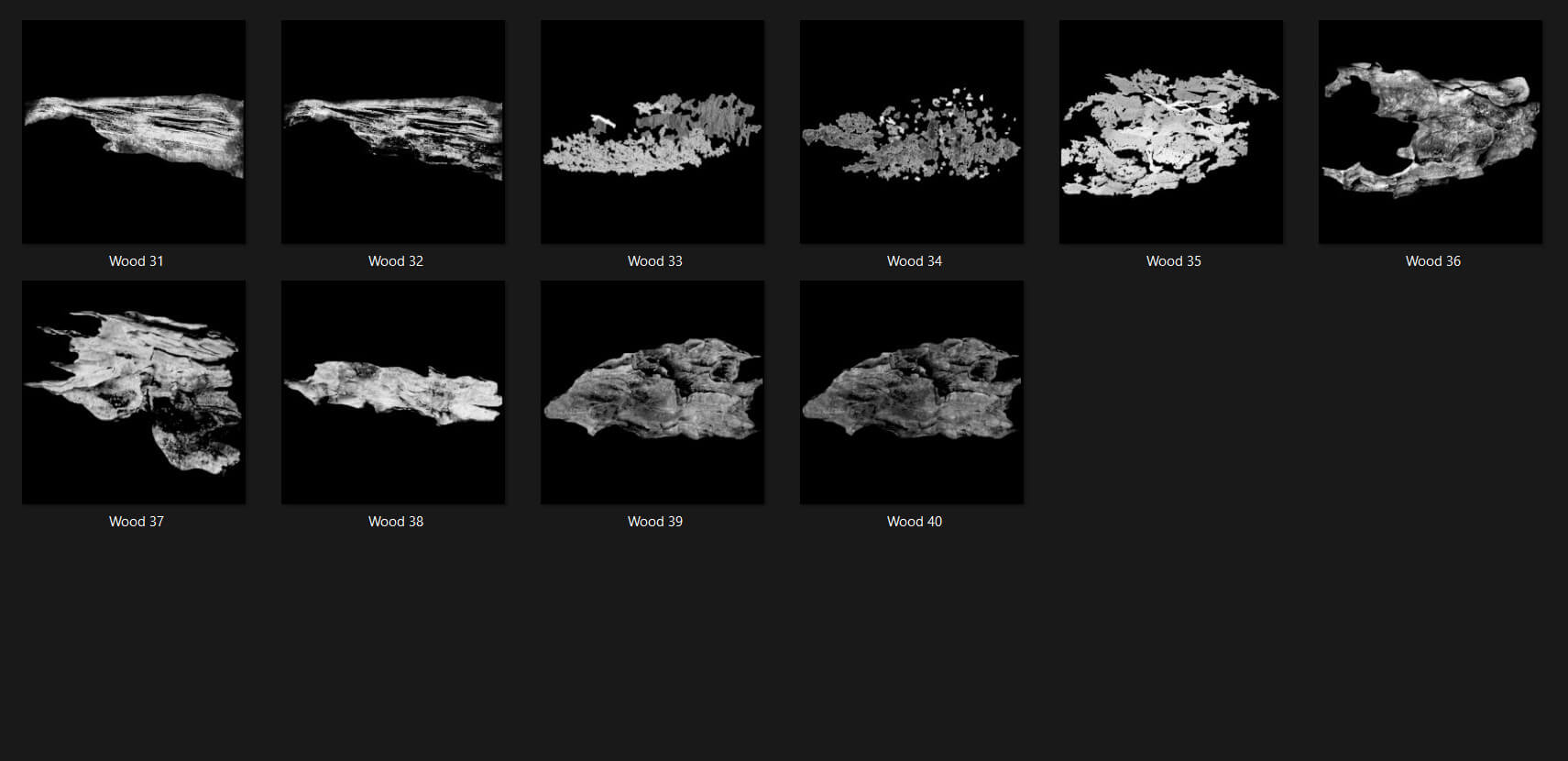Select the Wood 37 layered bark thumbnail
Viewport: 1568px width, 761px height.
click(x=134, y=392)
